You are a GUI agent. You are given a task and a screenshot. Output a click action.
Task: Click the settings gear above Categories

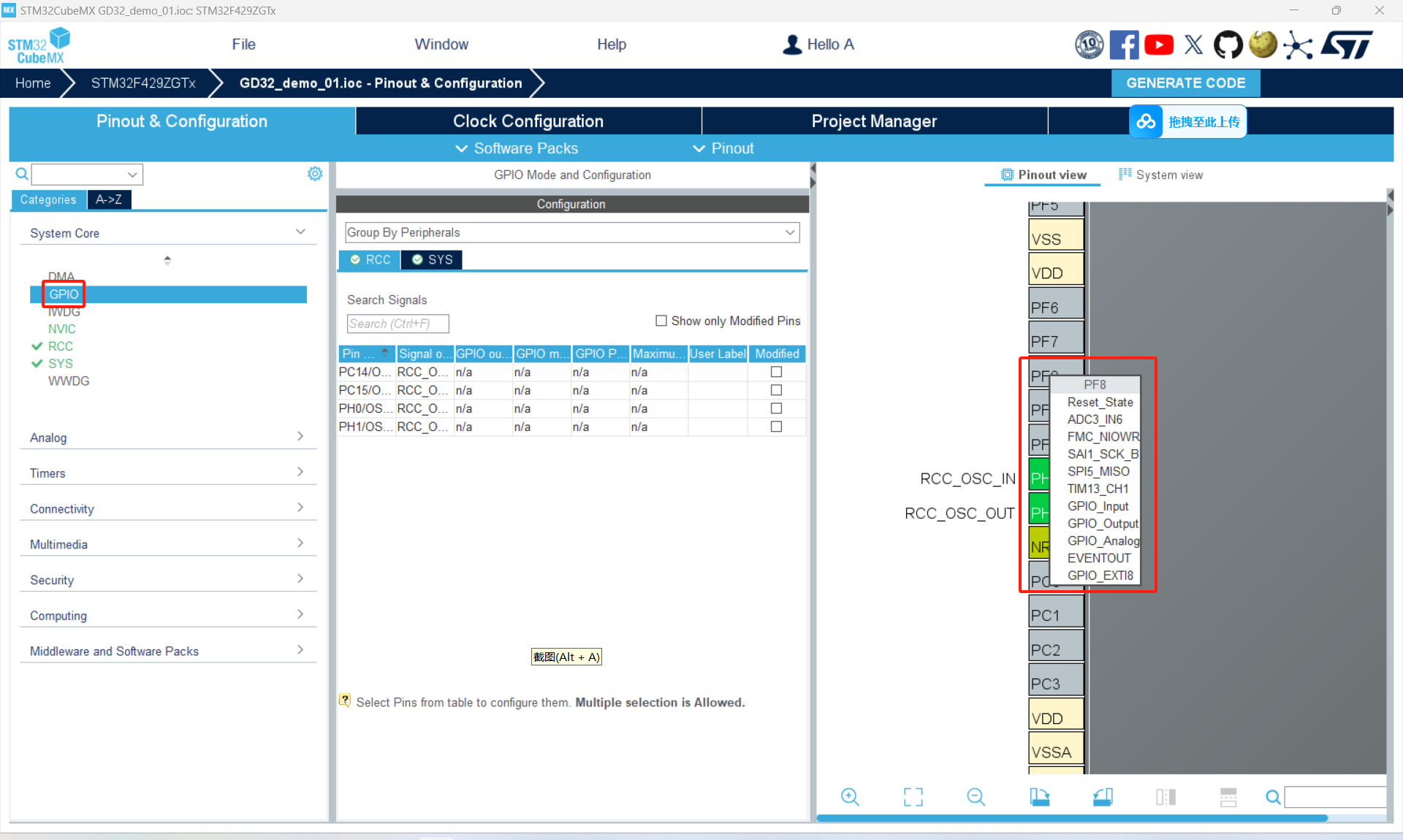(315, 174)
